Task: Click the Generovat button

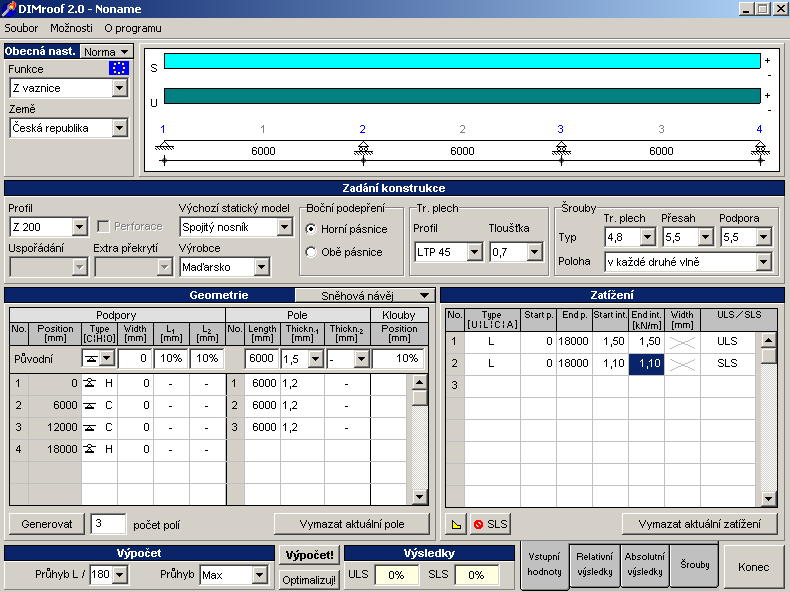Action: point(47,524)
